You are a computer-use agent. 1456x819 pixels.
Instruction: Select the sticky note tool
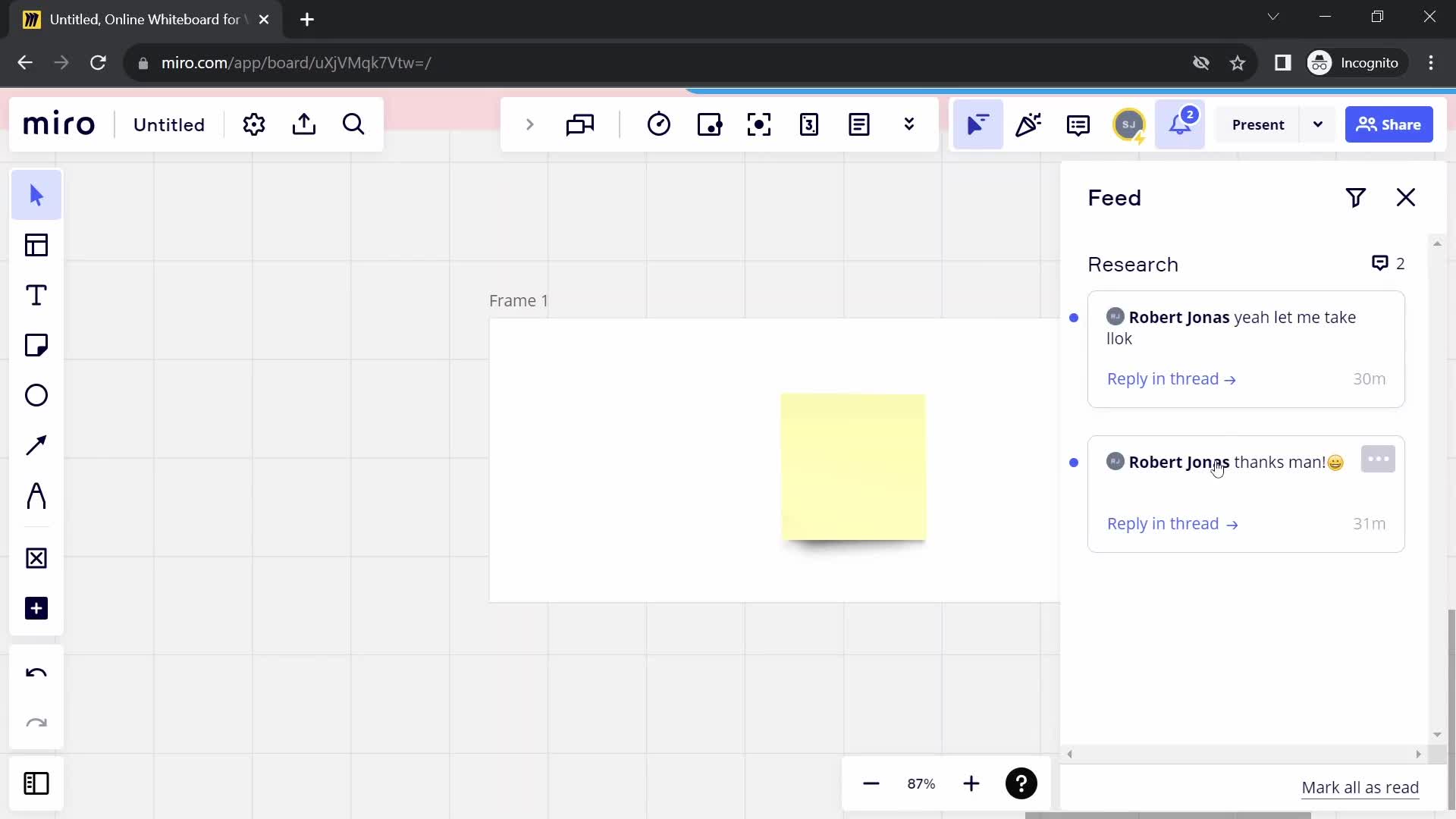(37, 346)
